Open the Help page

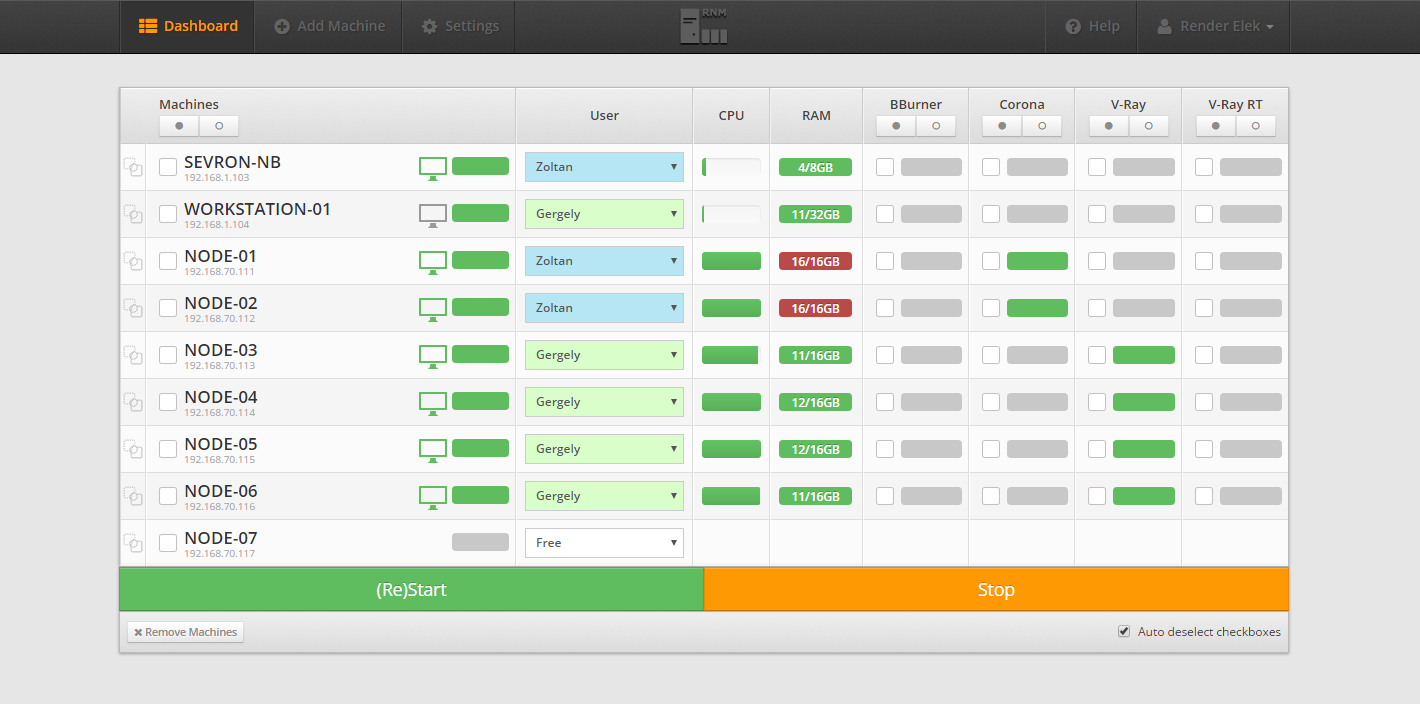[x=1092, y=26]
